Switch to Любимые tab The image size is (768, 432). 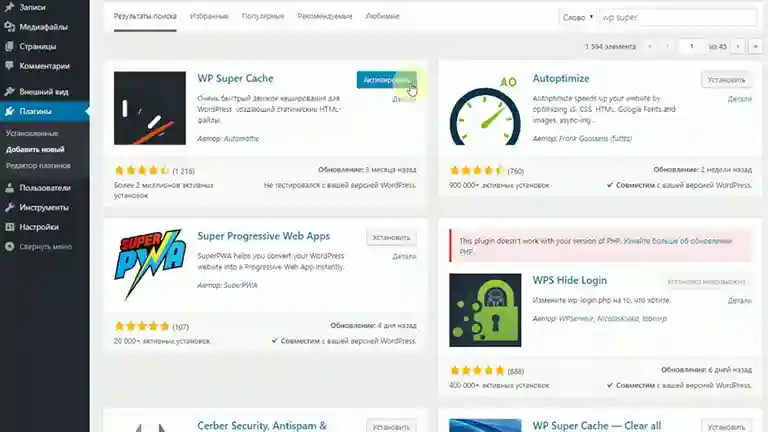[383, 16]
